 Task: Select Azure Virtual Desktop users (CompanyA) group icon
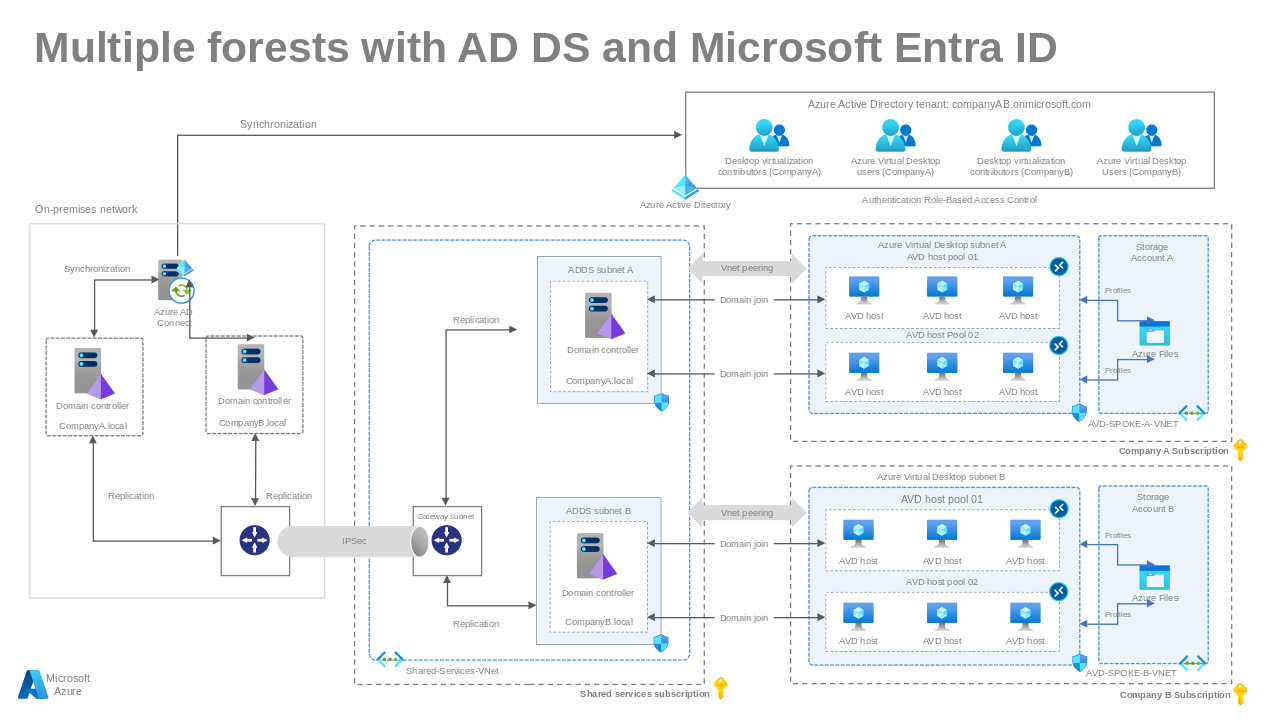pos(895,135)
